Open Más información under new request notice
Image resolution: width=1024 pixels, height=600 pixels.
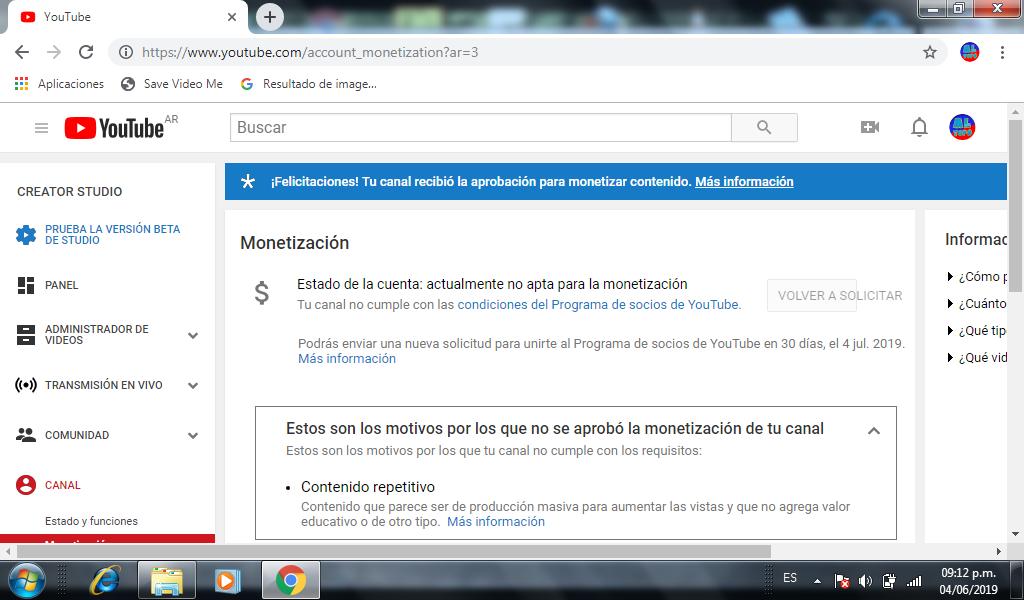pos(347,358)
